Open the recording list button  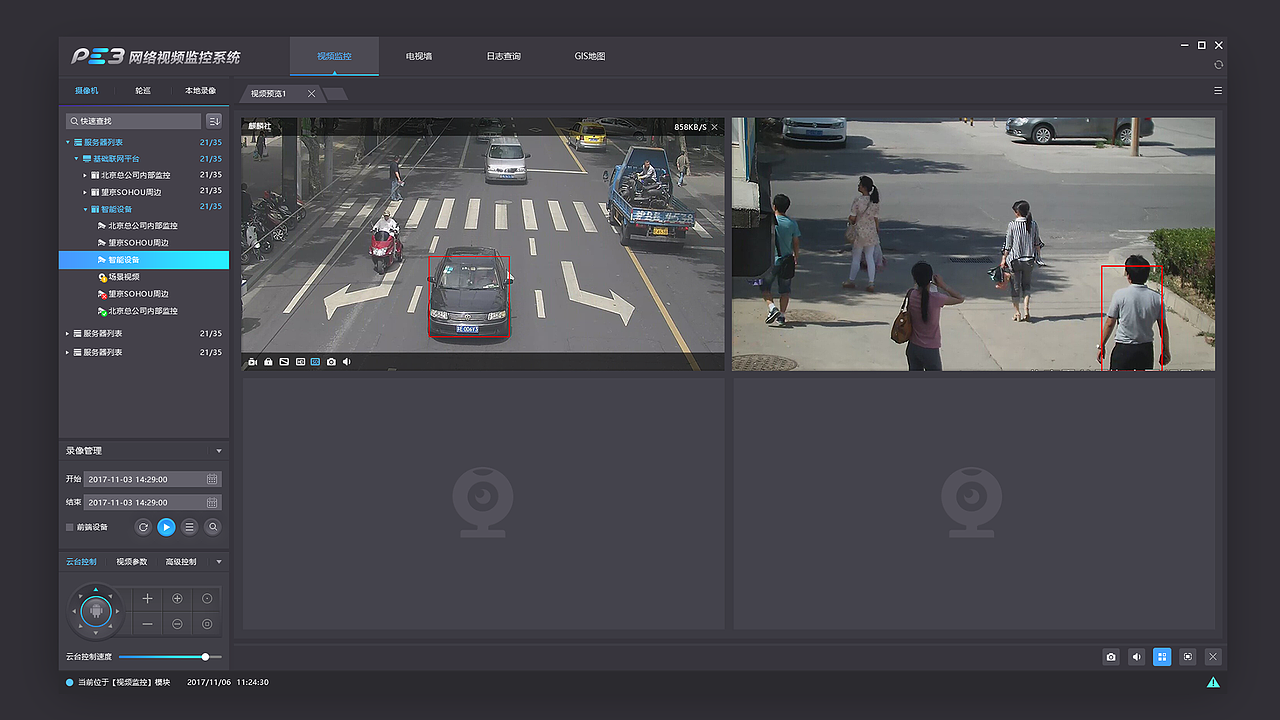coord(190,527)
